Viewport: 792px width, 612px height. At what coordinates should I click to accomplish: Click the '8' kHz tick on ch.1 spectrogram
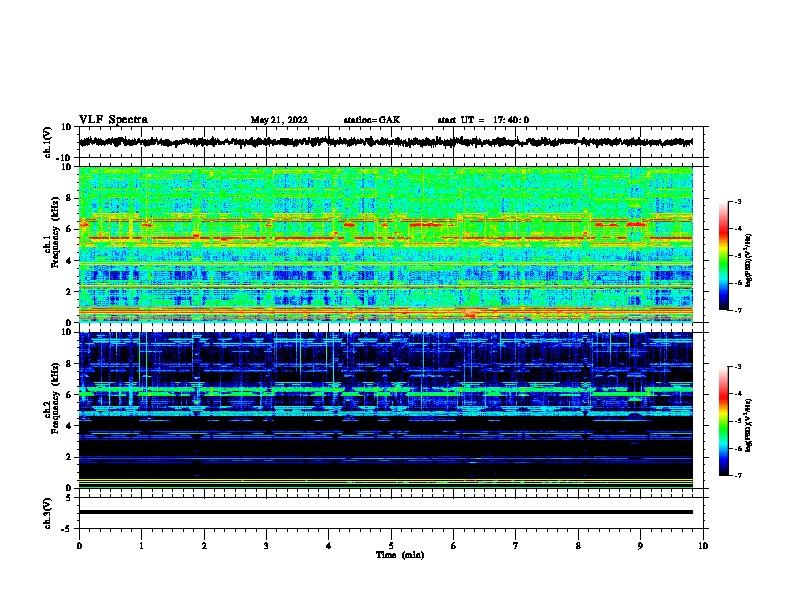[69, 198]
